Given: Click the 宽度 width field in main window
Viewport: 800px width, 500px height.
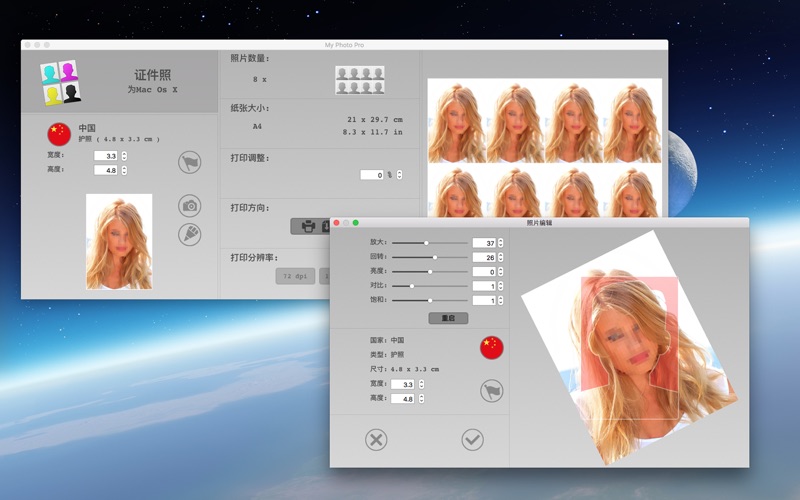Looking at the screenshot, I should click(x=104, y=156).
